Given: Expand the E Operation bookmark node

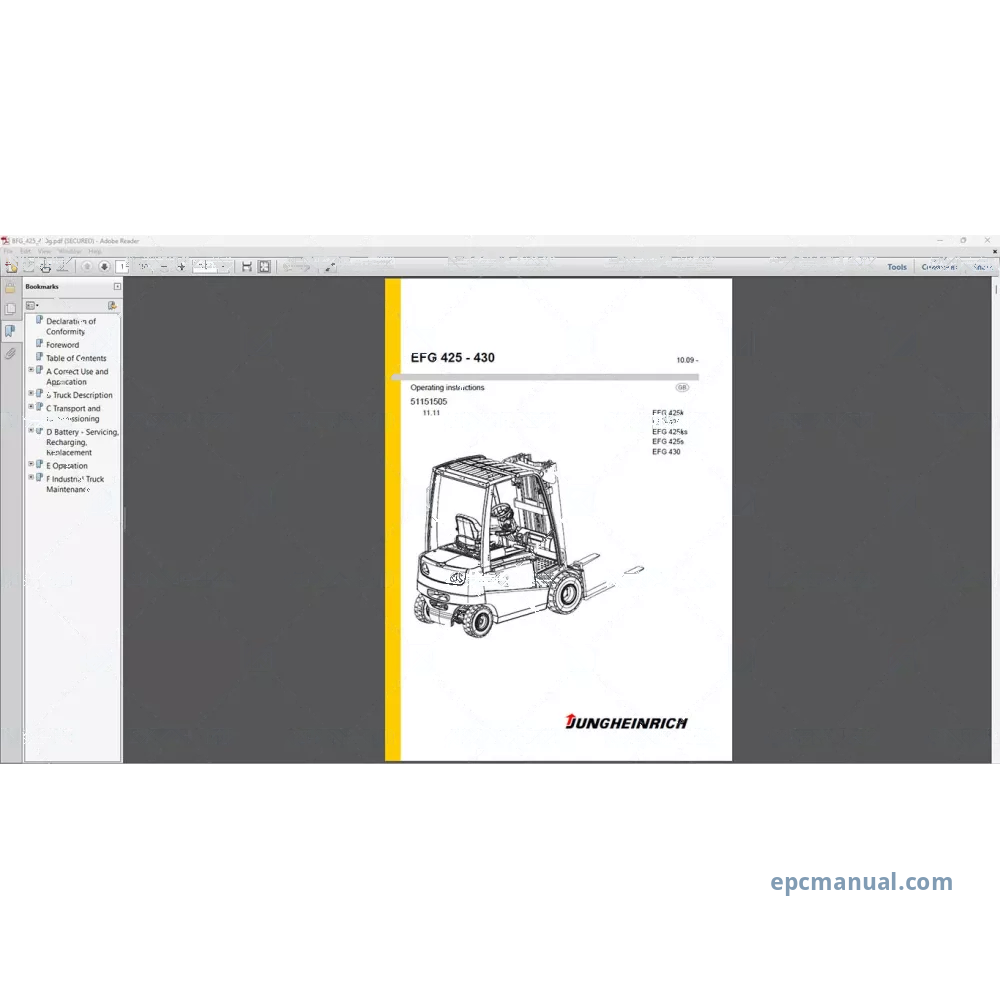Looking at the screenshot, I should click(x=31, y=464).
